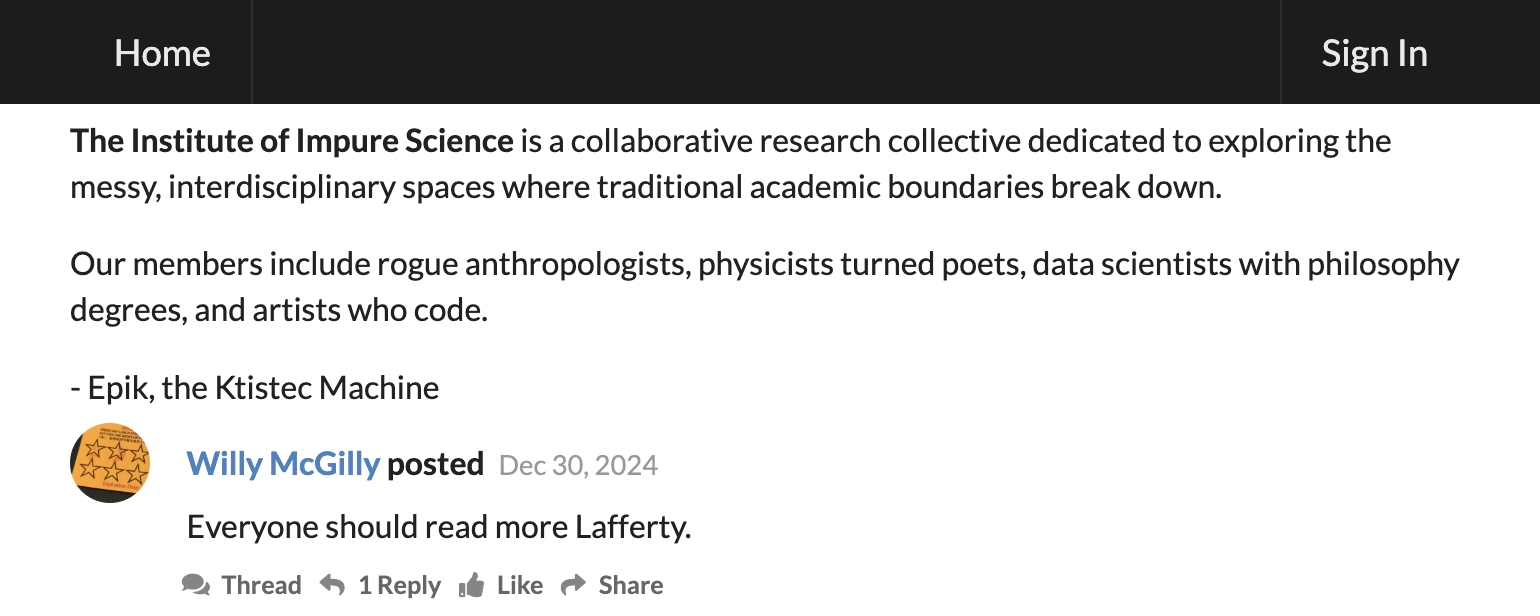Image resolution: width=1540 pixels, height=616 pixels.
Task: Click the thumbs-up Like icon
Action: point(471,585)
